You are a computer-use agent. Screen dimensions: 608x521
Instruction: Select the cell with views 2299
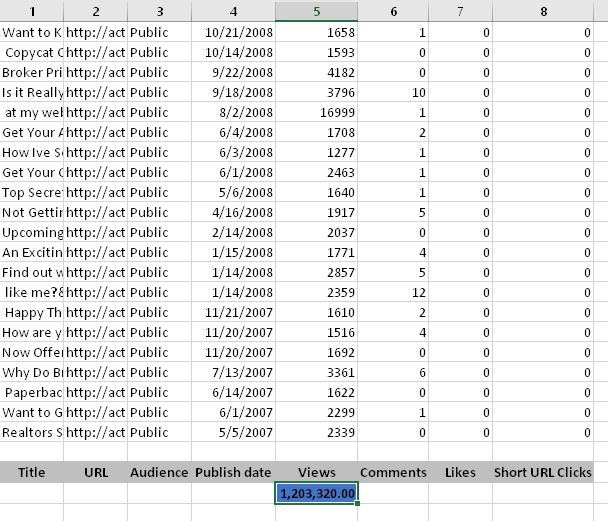coord(316,412)
